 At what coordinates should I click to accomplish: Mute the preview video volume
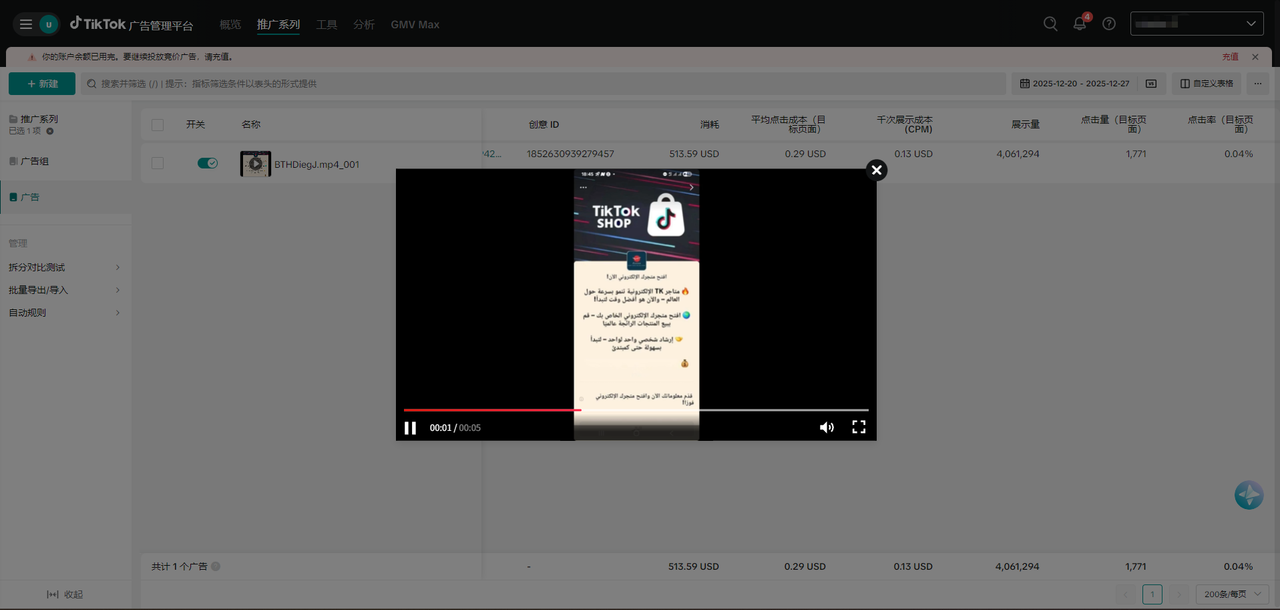coord(827,427)
